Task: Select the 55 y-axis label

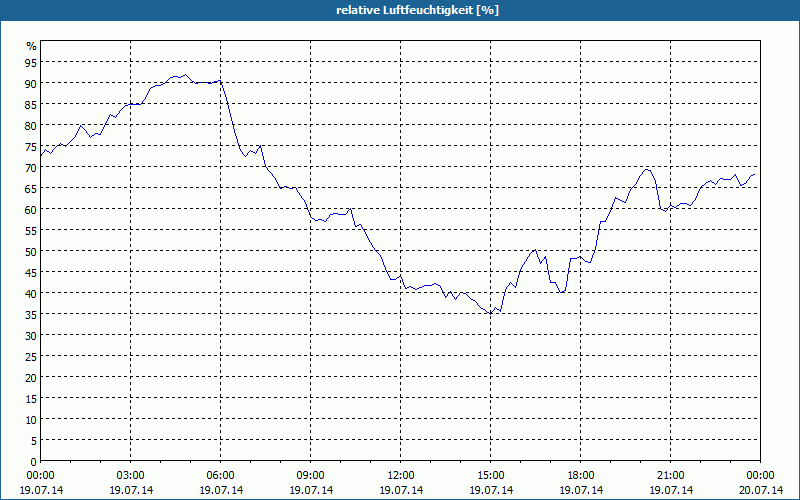Action: tap(31, 231)
